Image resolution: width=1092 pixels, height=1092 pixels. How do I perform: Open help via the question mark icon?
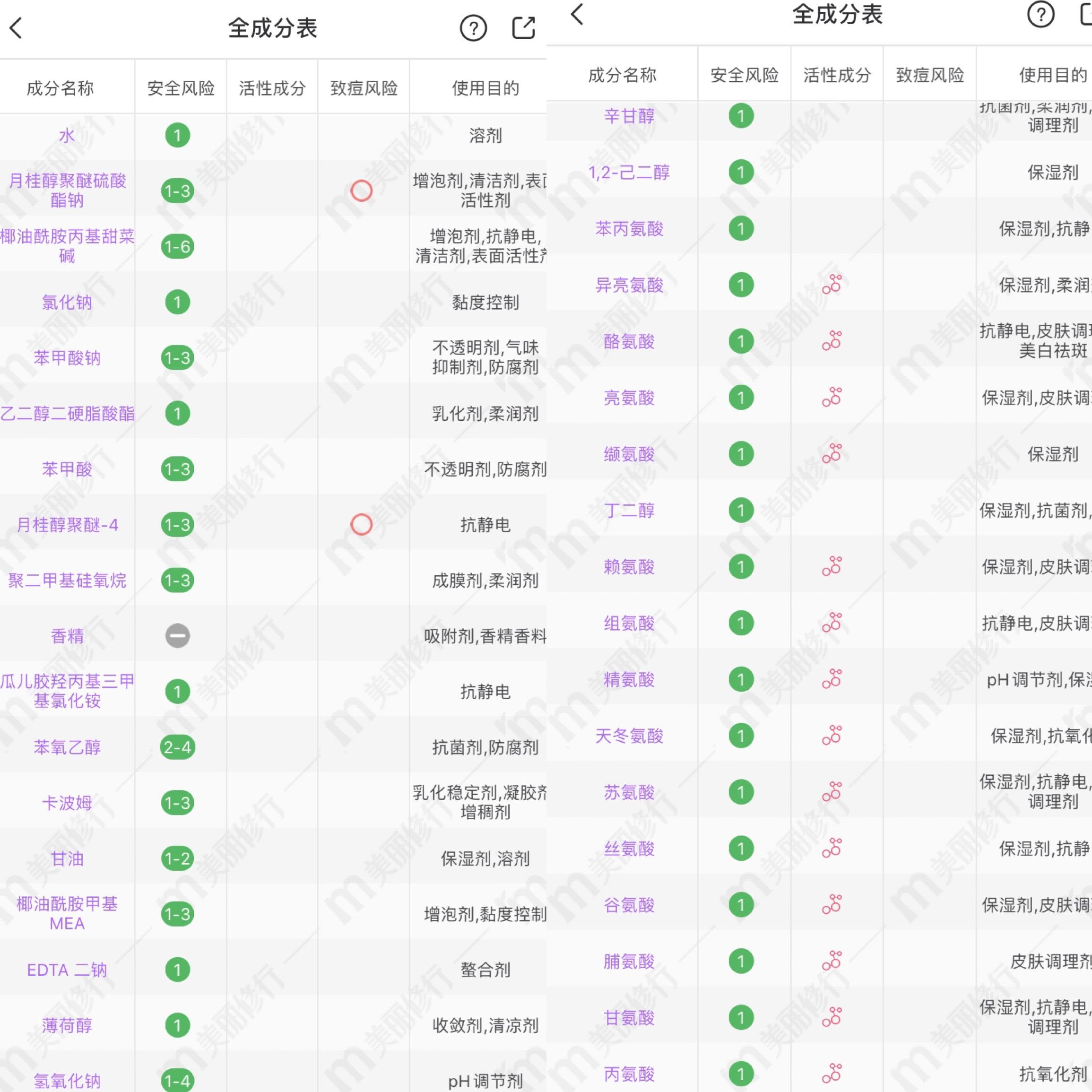click(474, 27)
